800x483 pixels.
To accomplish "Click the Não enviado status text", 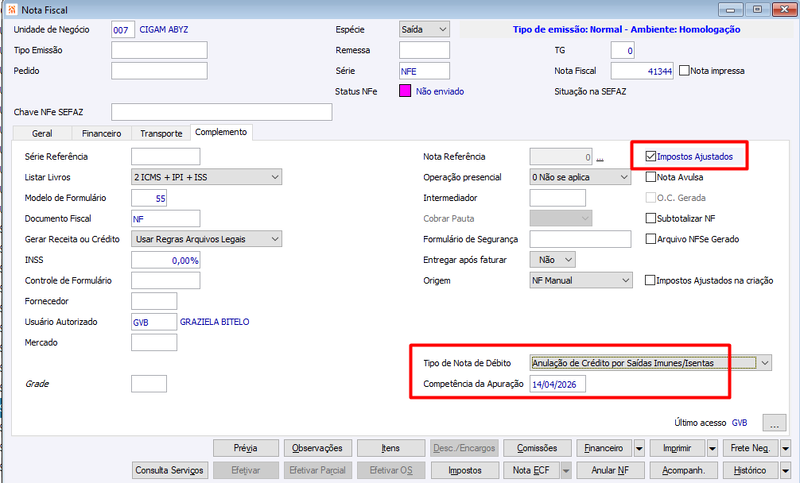I will tap(440, 91).
